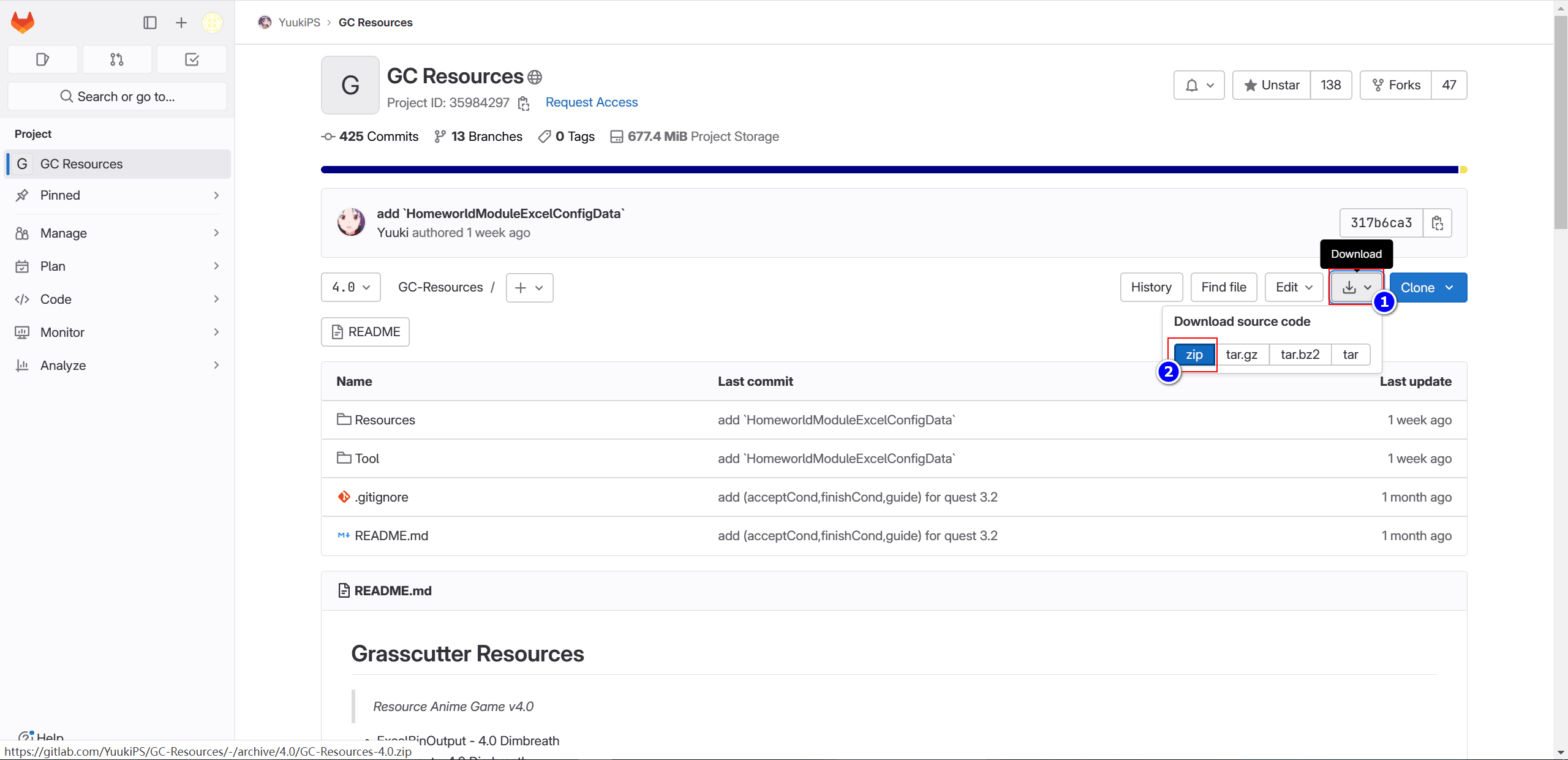Click the GitLab fox logo
The width and height of the screenshot is (1568, 760).
(23, 23)
